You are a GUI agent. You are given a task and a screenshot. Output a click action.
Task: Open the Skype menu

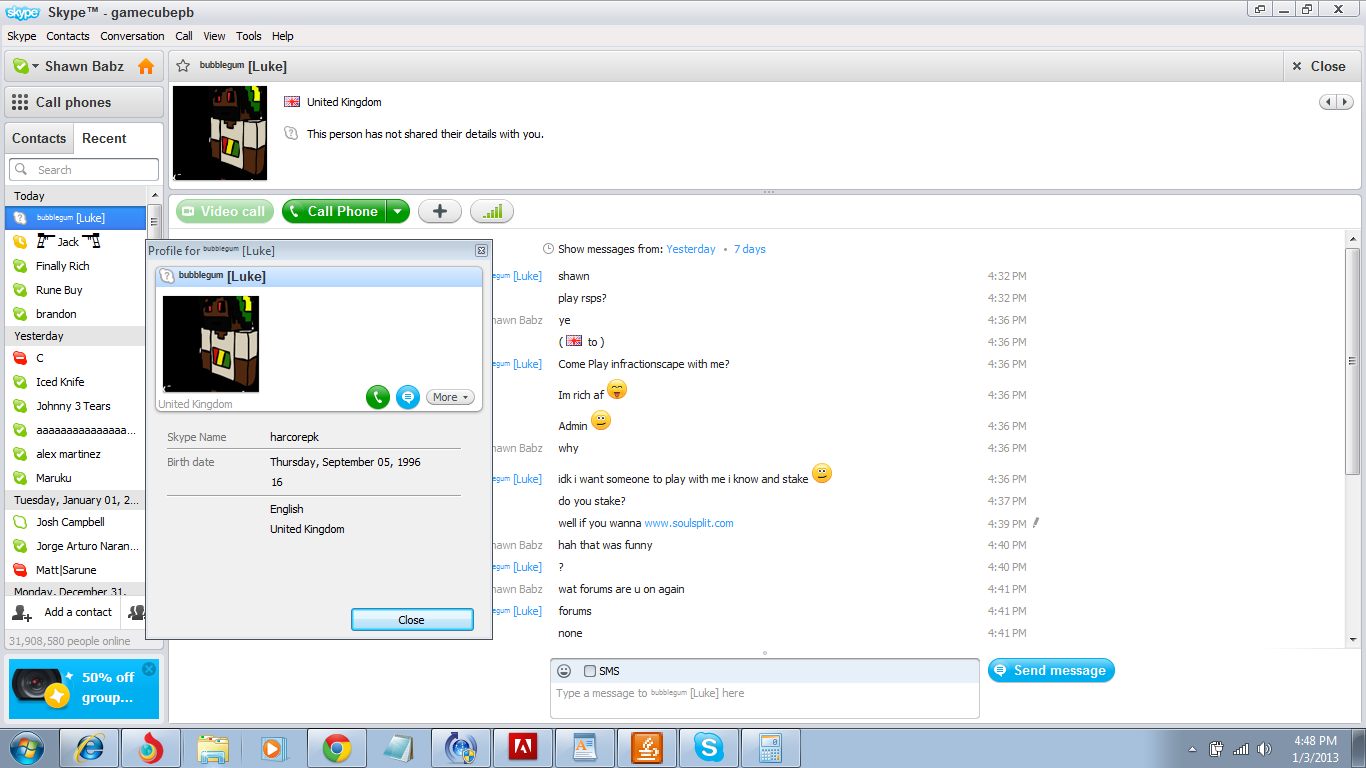click(21, 36)
